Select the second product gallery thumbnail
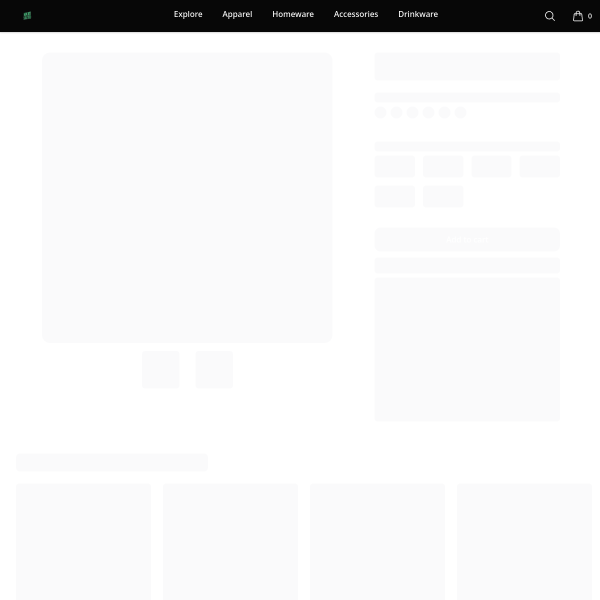600x600 pixels. tap(214, 369)
